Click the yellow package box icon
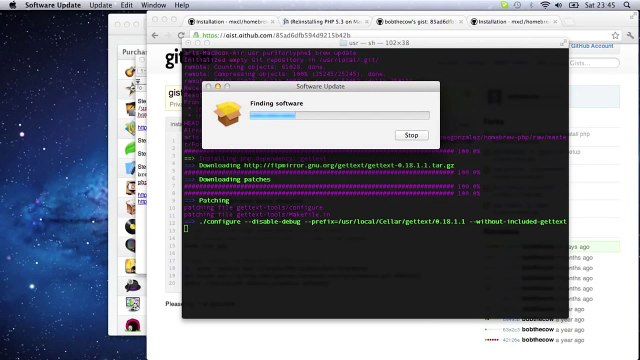The height and width of the screenshot is (360, 640). point(228,113)
